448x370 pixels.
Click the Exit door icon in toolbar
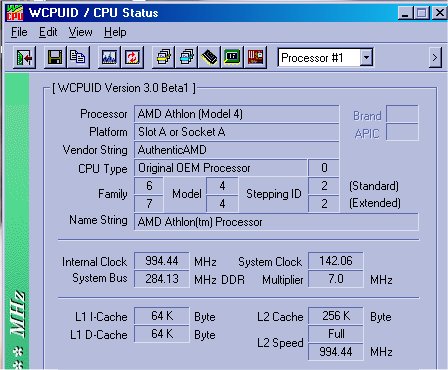(x=24, y=58)
